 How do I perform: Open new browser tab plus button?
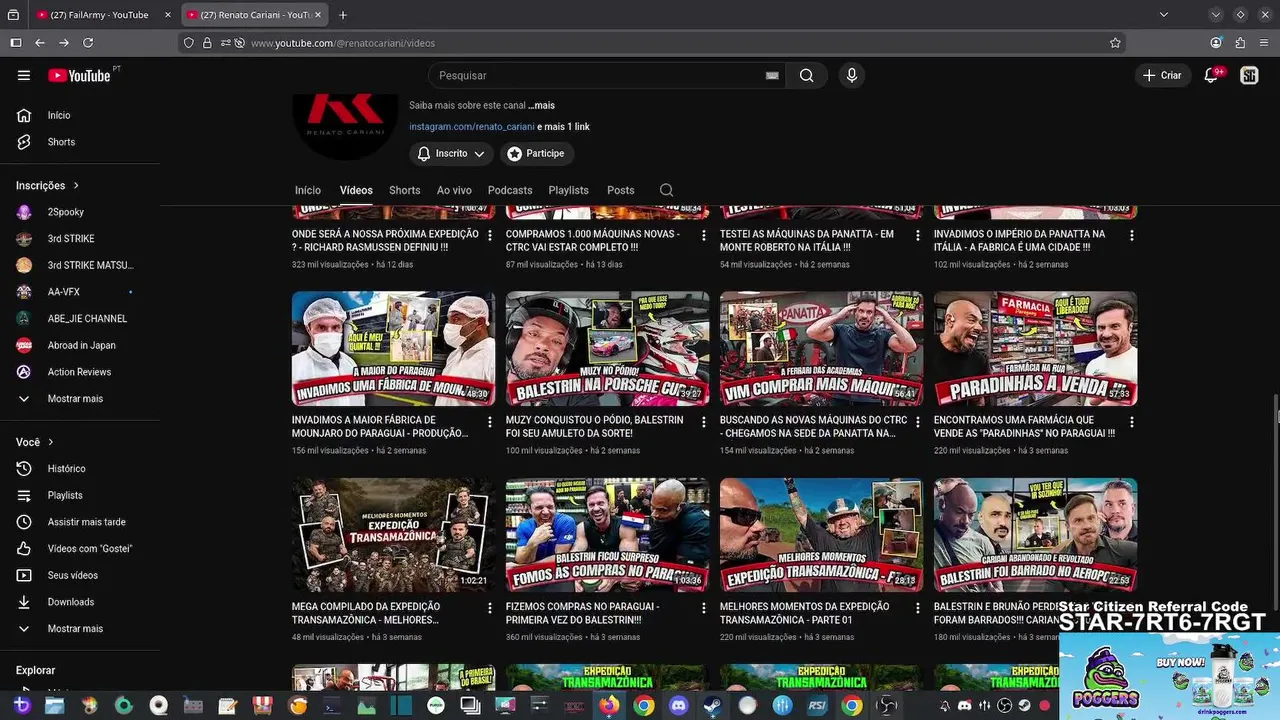tap(343, 15)
